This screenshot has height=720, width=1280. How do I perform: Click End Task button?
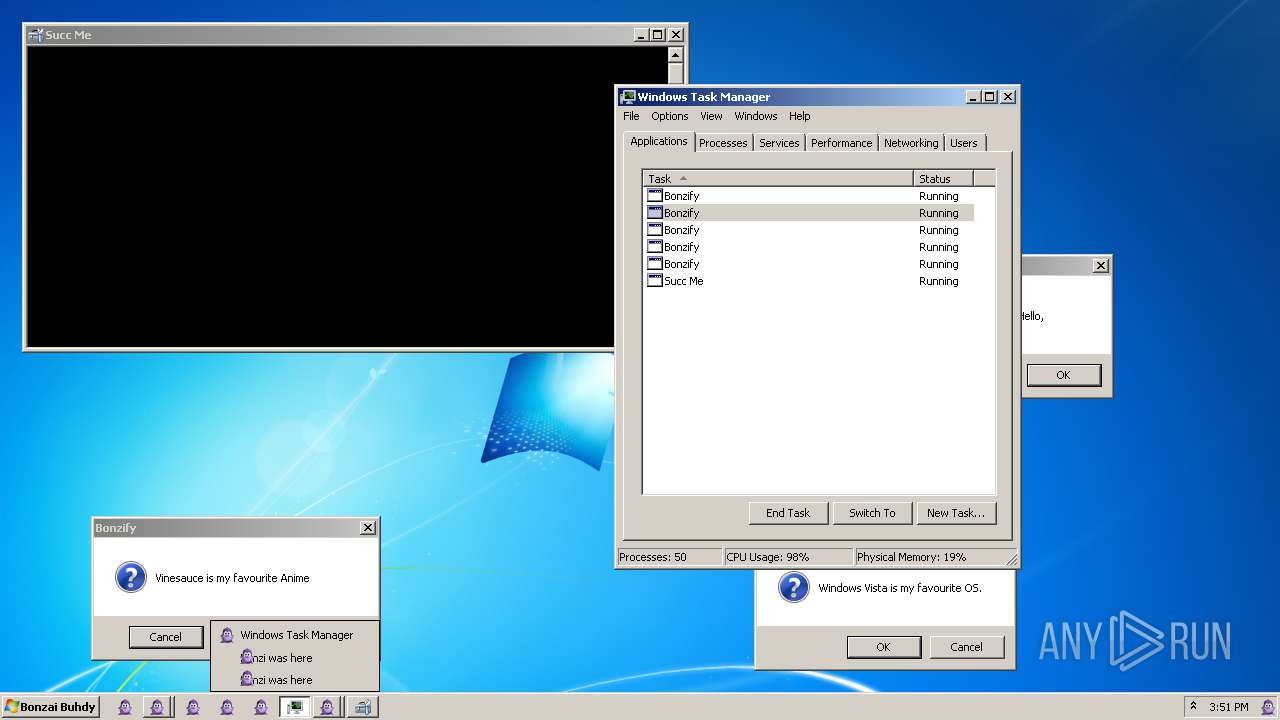(788, 513)
